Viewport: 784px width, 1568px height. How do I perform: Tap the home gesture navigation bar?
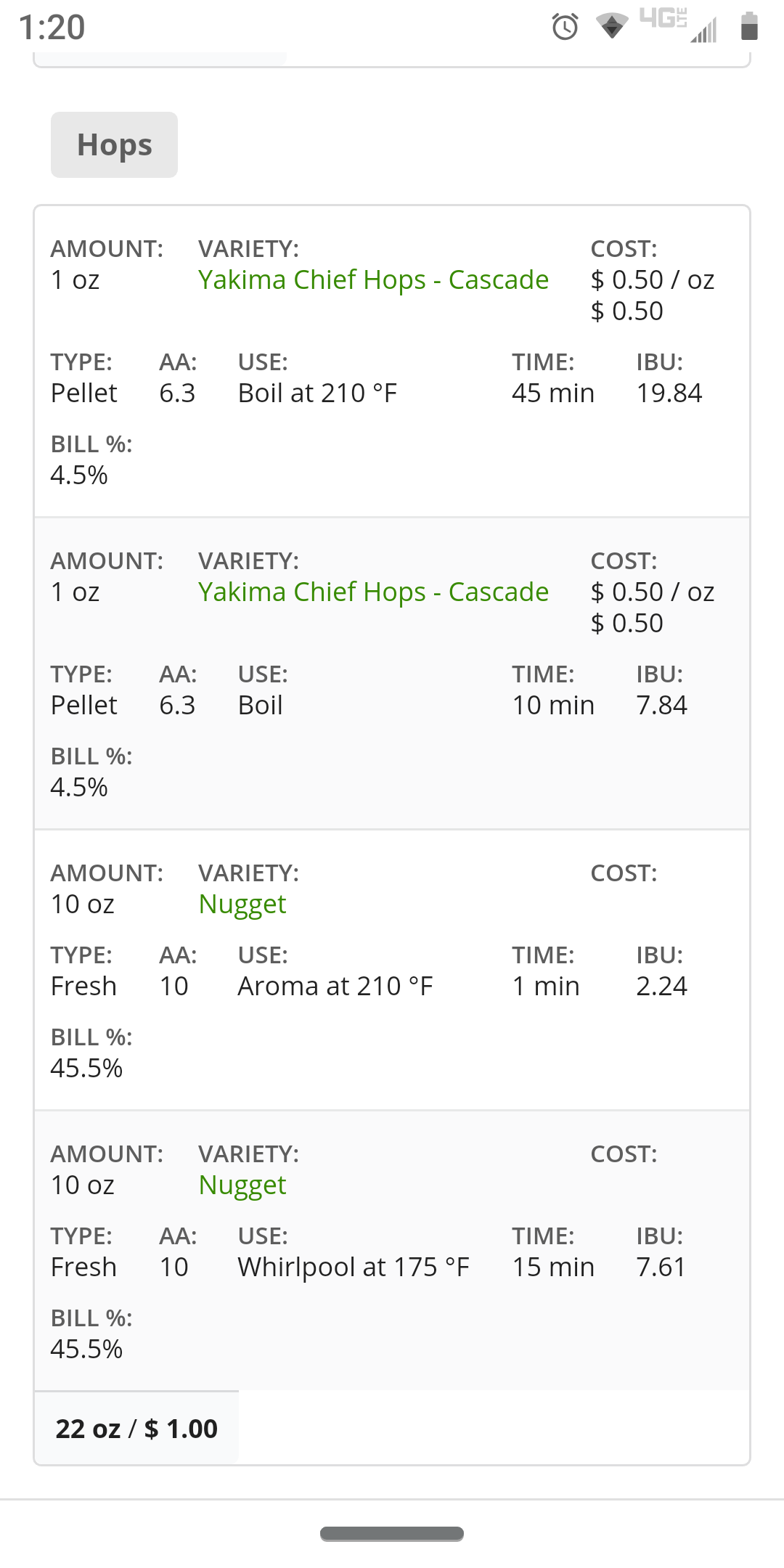tap(392, 1533)
